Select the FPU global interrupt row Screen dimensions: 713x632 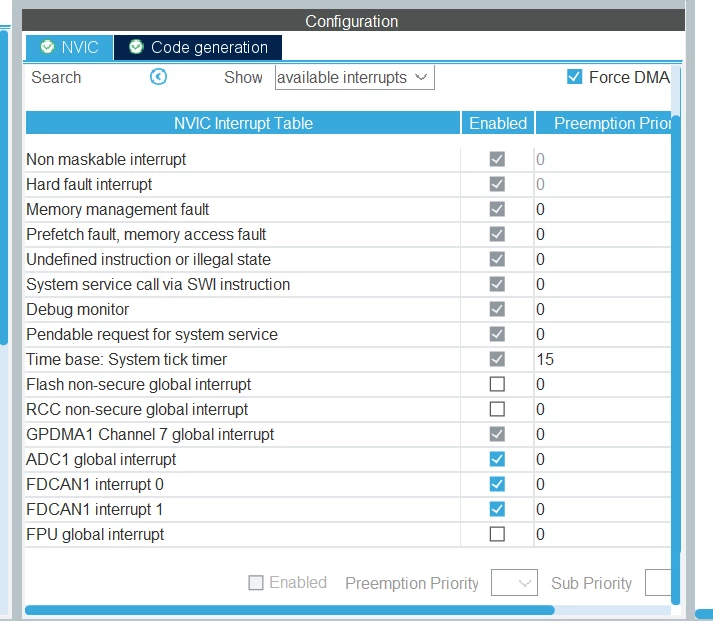[x=348, y=534]
